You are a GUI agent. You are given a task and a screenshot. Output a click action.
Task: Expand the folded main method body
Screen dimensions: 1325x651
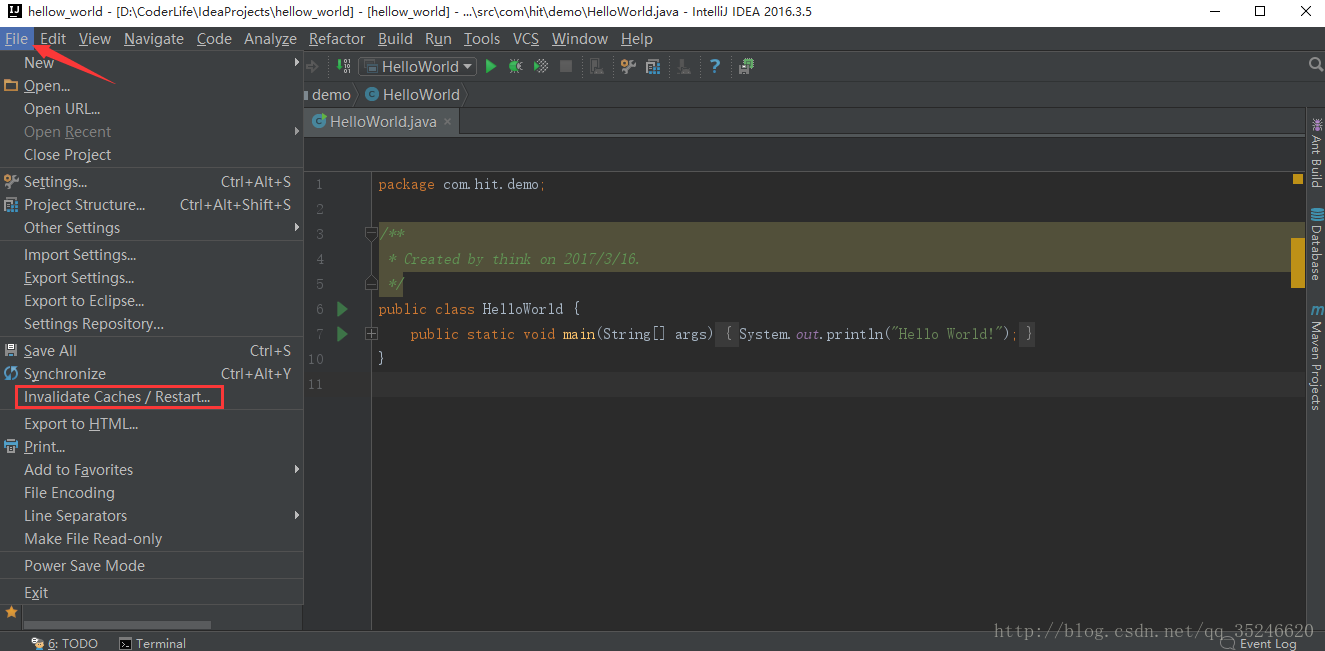tap(371, 334)
